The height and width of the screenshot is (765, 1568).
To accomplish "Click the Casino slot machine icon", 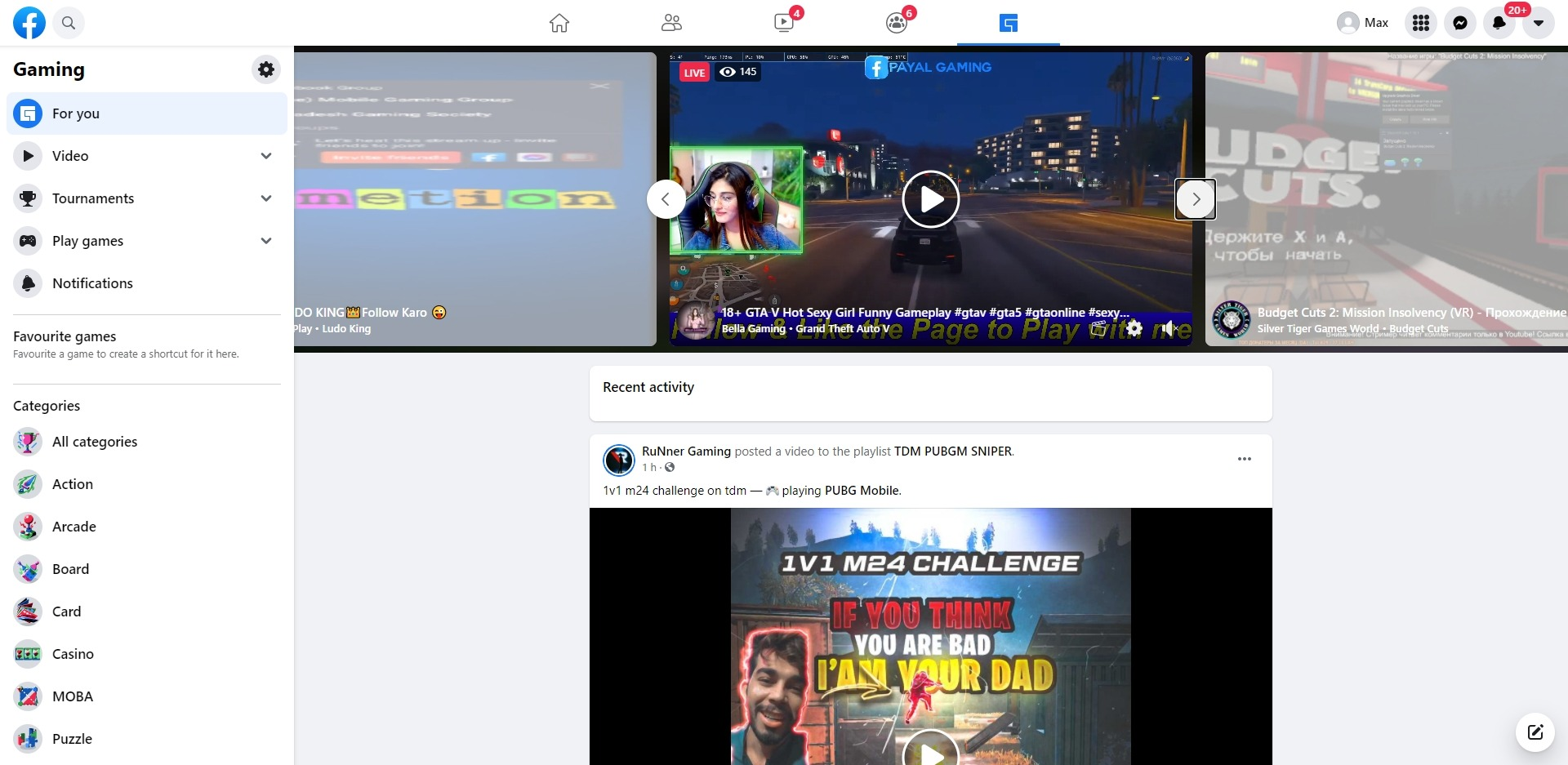I will (28, 654).
